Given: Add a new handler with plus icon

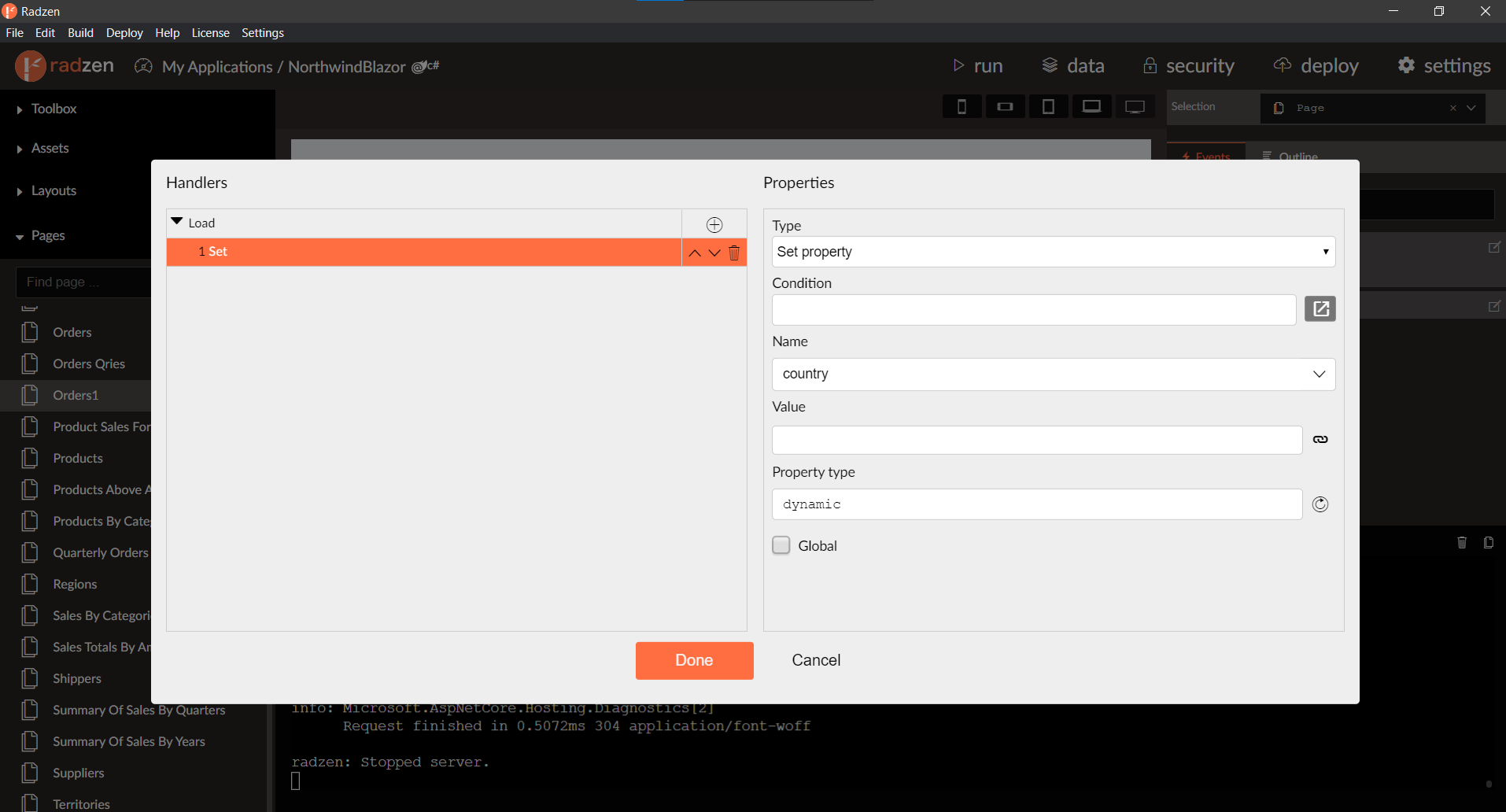Looking at the screenshot, I should [714, 225].
